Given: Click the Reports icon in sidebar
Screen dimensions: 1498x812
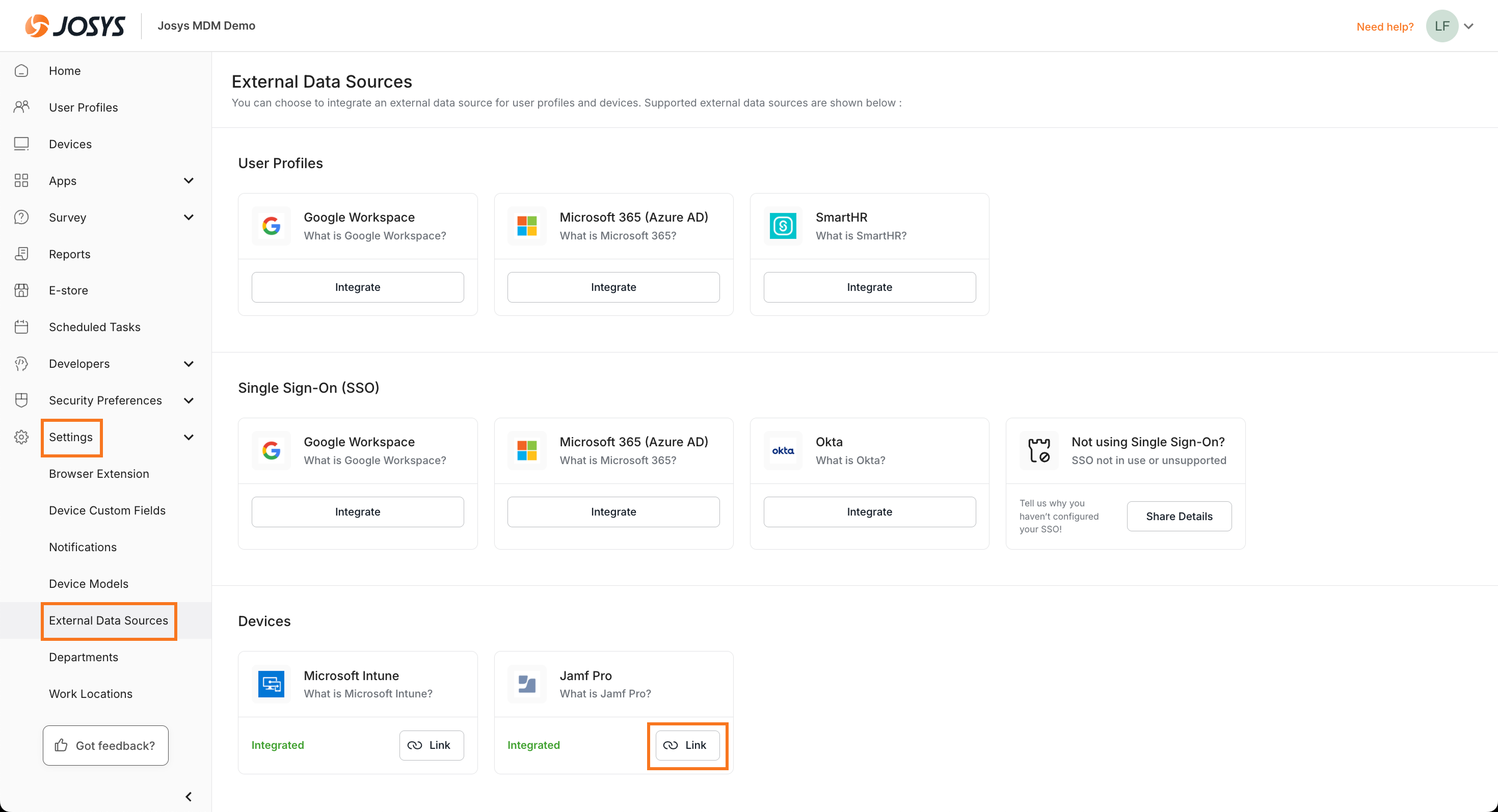Looking at the screenshot, I should pyautogui.click(x=21, y=253).
